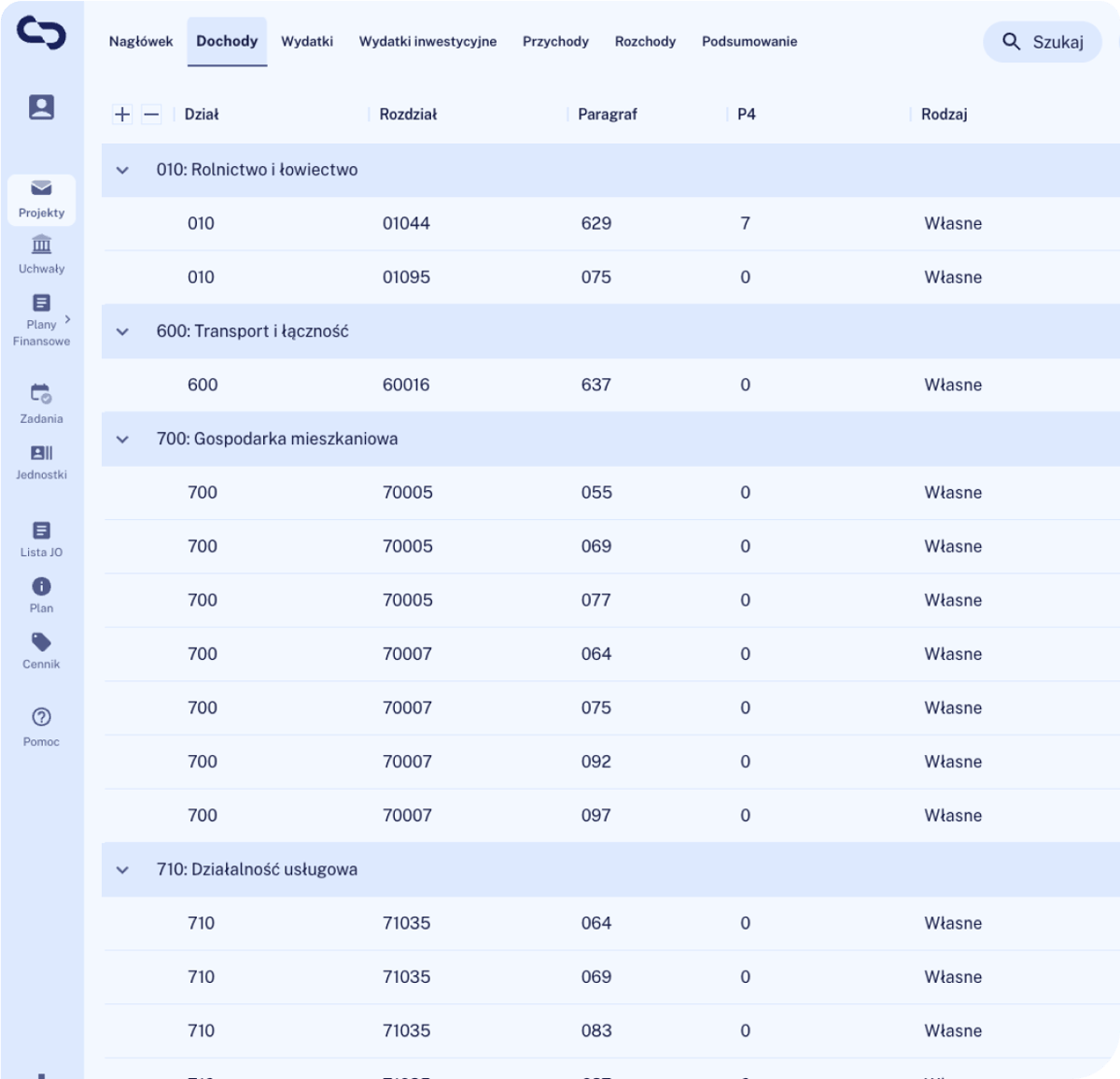Collapse the 710: Działalność usługowa group
The width and height of the screenshot is (1120, 1079).
click(122, 869)
